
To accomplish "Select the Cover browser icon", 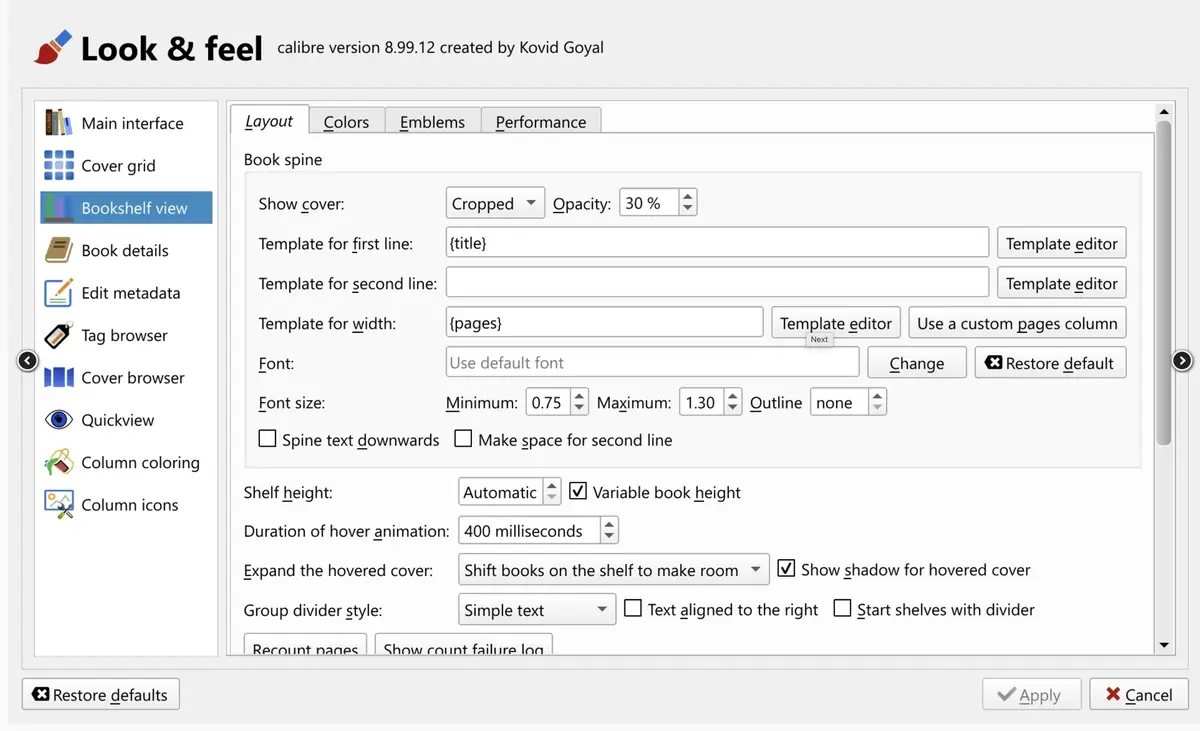I will pyautogui.click(x=59, y=378).
